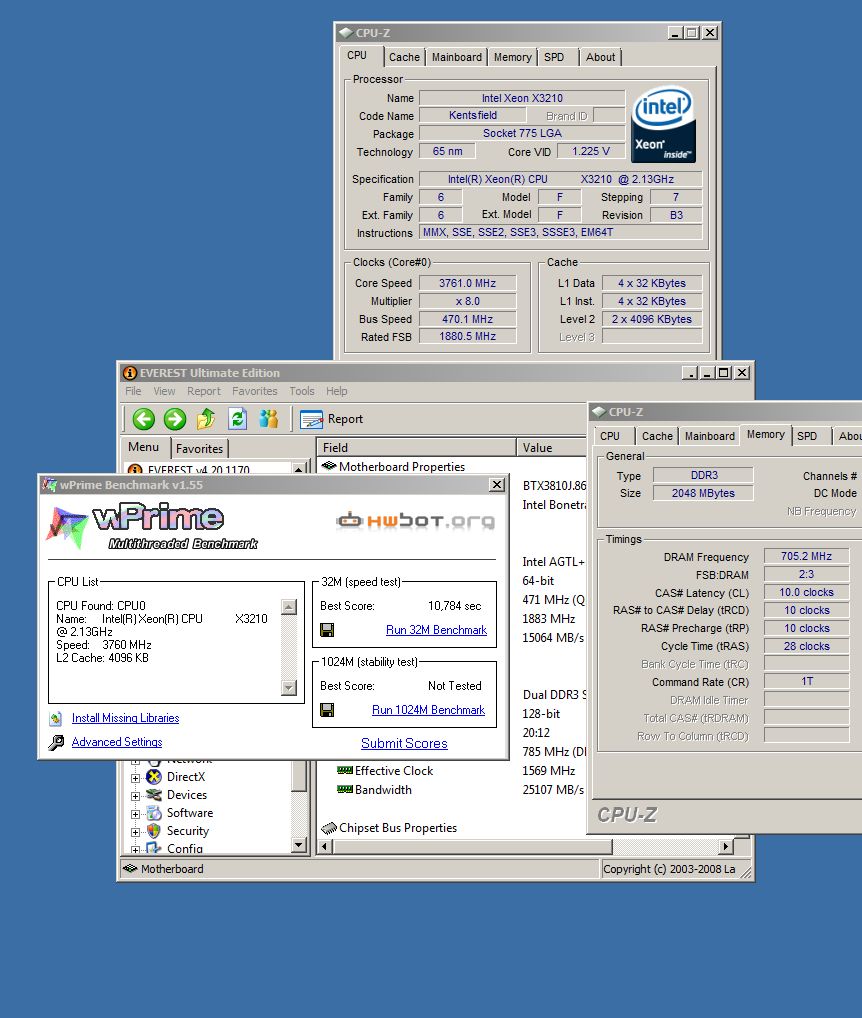This screenshot has width=862, height=1018.
Task: Click save icon for 32M best score
Action: coord(327,630)
